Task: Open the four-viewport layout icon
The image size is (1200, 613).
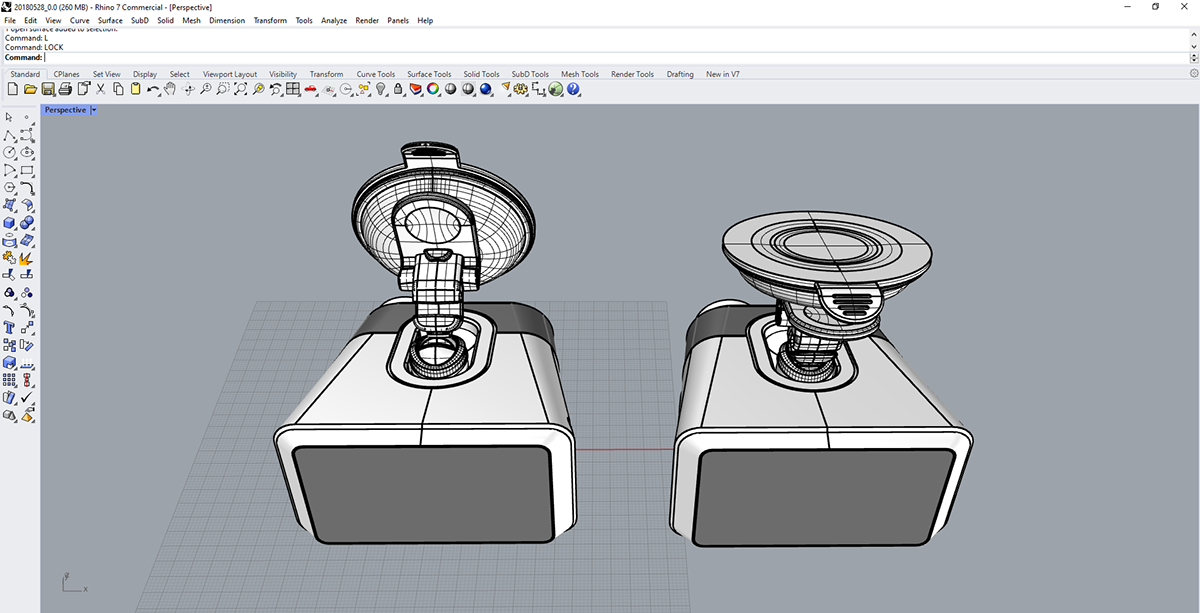Action: tap(293, 90)
